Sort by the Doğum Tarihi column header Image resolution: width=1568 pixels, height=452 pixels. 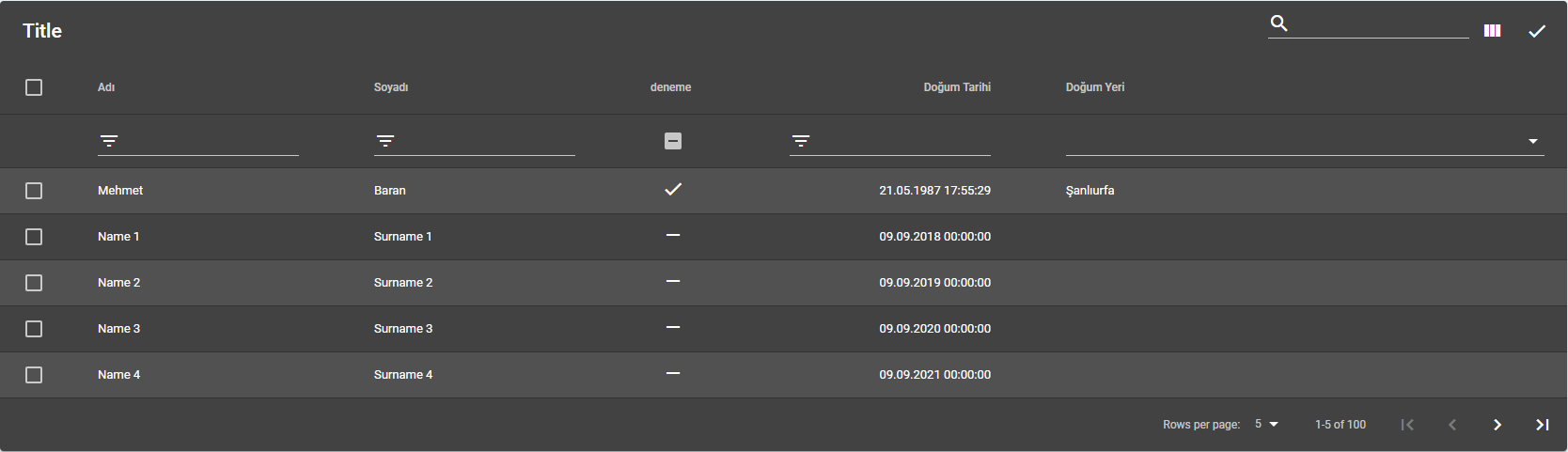[957, 87]
